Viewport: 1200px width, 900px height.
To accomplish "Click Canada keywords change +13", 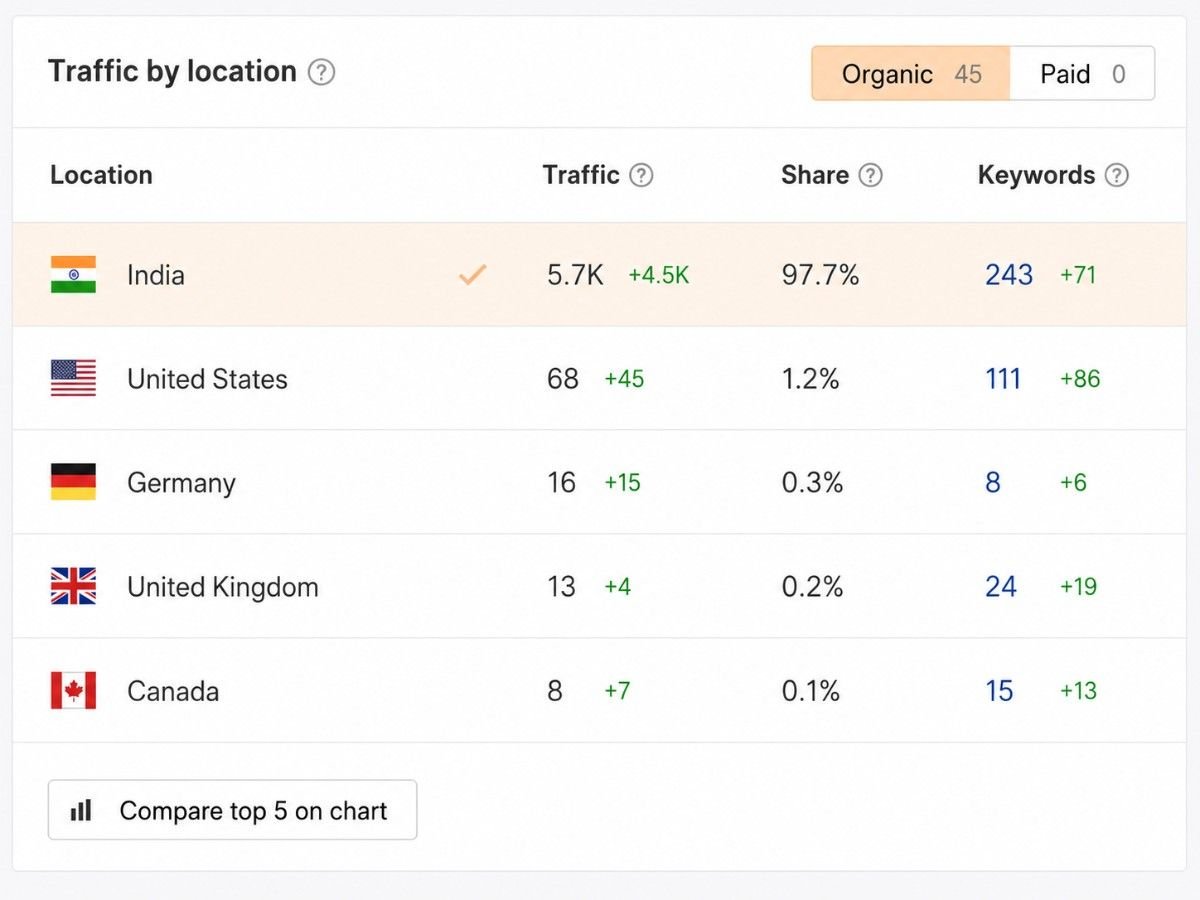I will tap(1079, 691).
